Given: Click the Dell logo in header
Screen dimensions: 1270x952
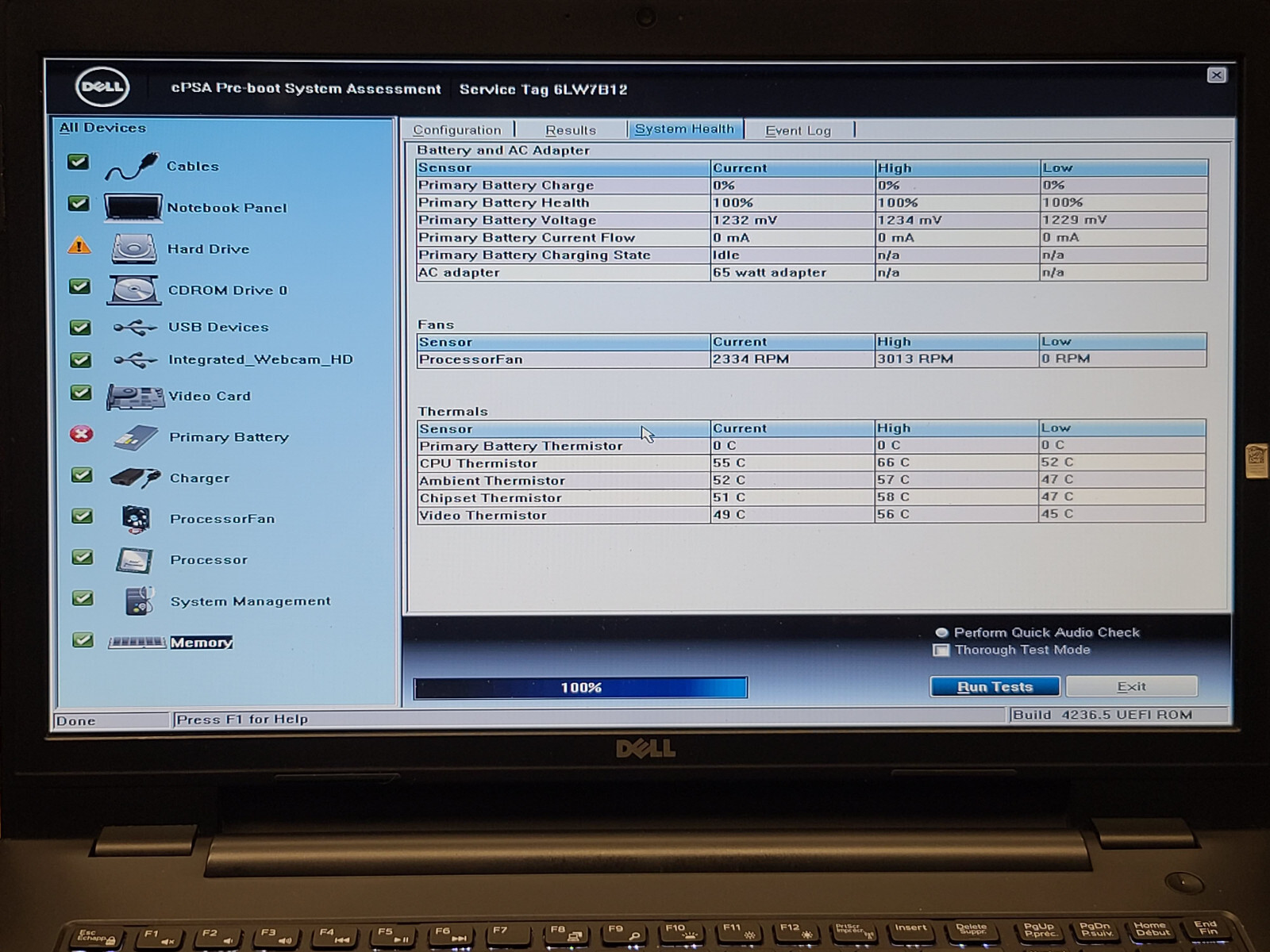Looking at the screenshot, I should (x=102, y=87).
